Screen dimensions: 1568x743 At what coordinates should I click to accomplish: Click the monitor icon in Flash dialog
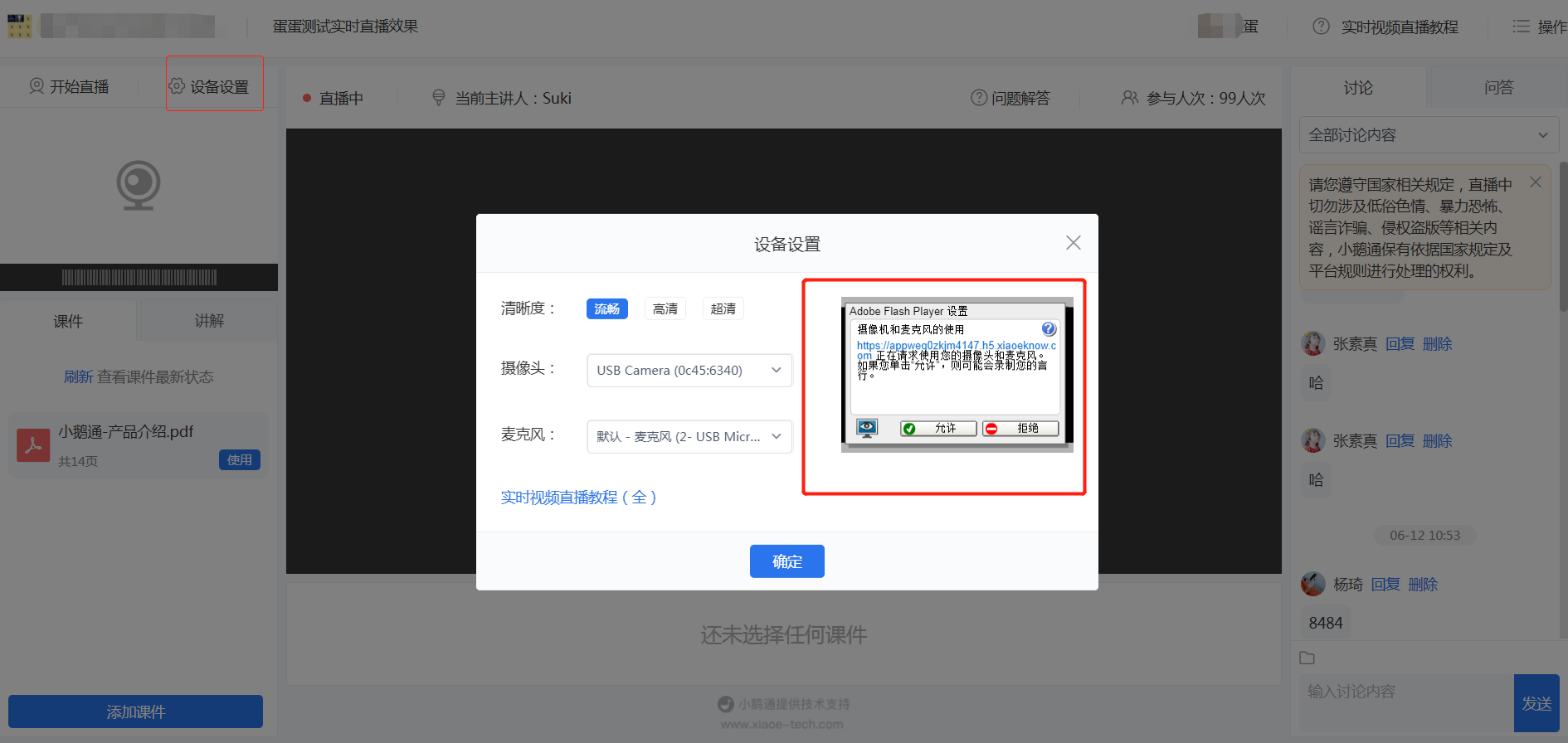tap(867, 428)
